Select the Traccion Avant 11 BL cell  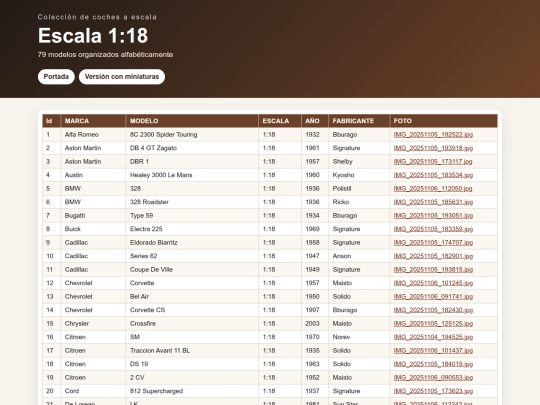click(192, 351)
